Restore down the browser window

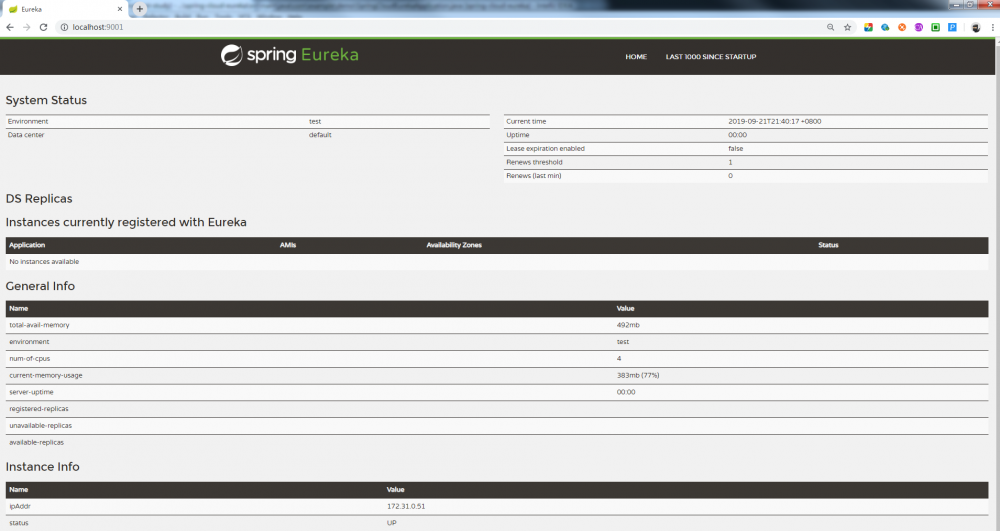pyautogui.click(x=970, y=4)
